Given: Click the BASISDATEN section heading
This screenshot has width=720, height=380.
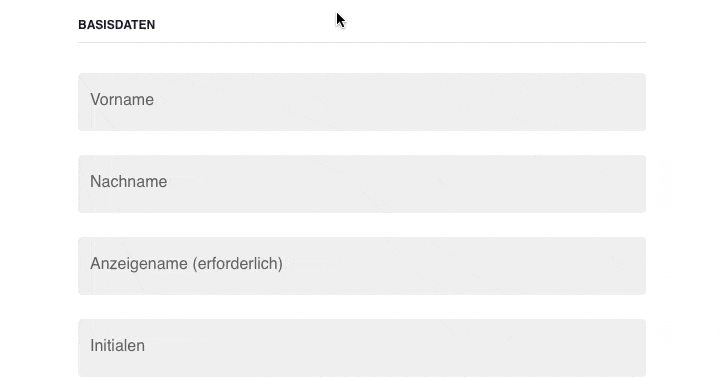Looking at the screenshot, I should pyautogui.click(x=117, y=25).
